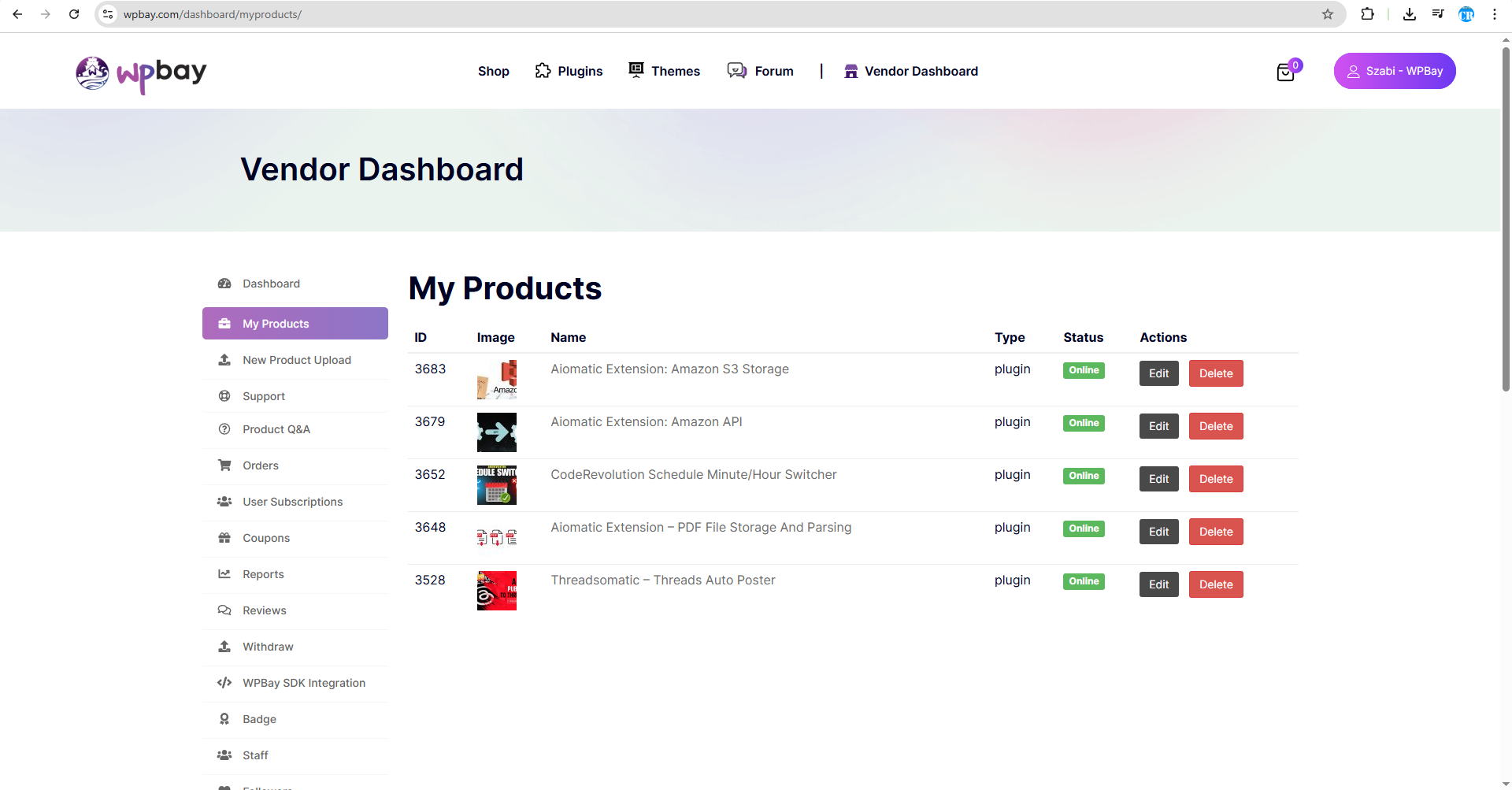Click Schedule Switcher product thumbnail
The height and width of the screenshot is (790, 1512).
click(x=497, y=485)
